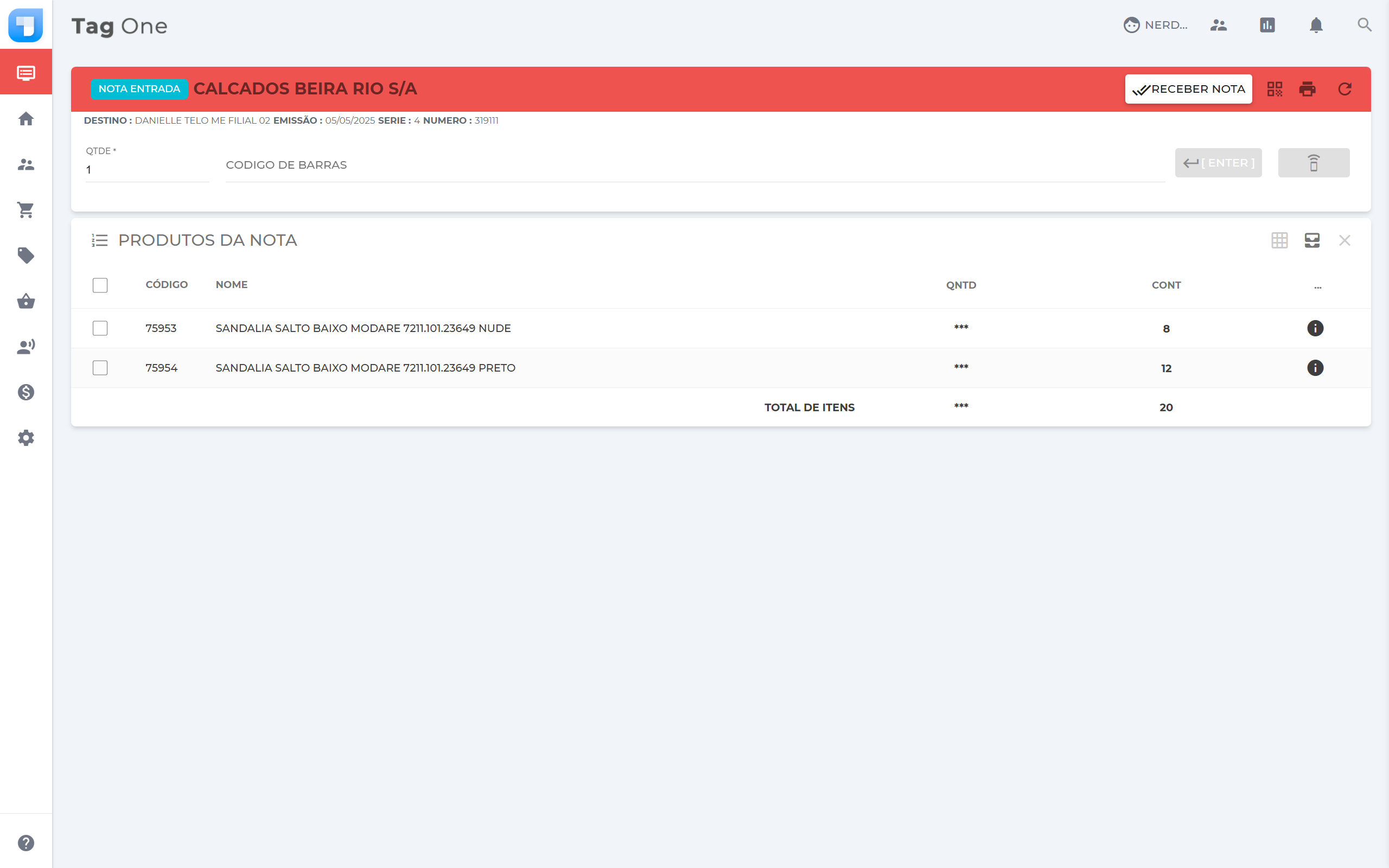Click the CONT value 8
The height and width of the screenshot is (868, 1389).
pyautogui.click(x=1165, y=329)
